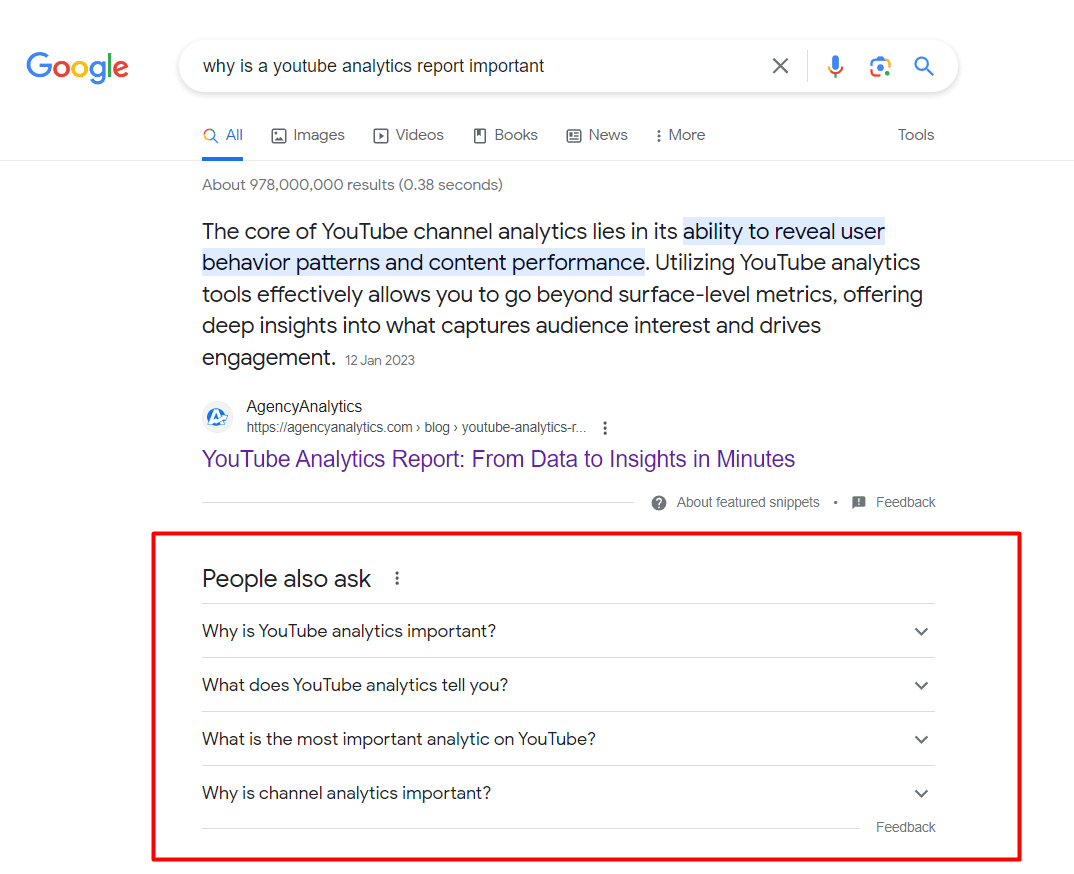Open the three-dot menu beside the AgencyAnalytics URL
Screen dimensions: 1074x874
[605, 427]
